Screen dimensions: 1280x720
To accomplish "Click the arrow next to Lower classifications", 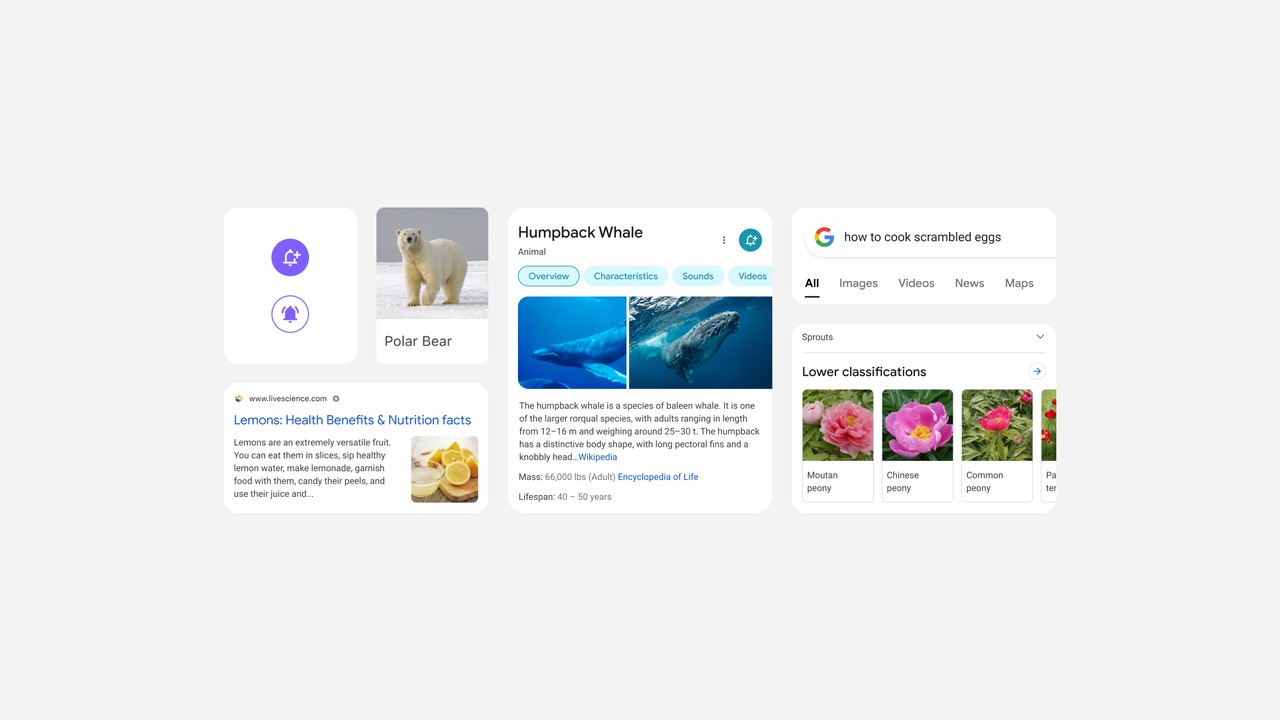I will click(1037, 371).
